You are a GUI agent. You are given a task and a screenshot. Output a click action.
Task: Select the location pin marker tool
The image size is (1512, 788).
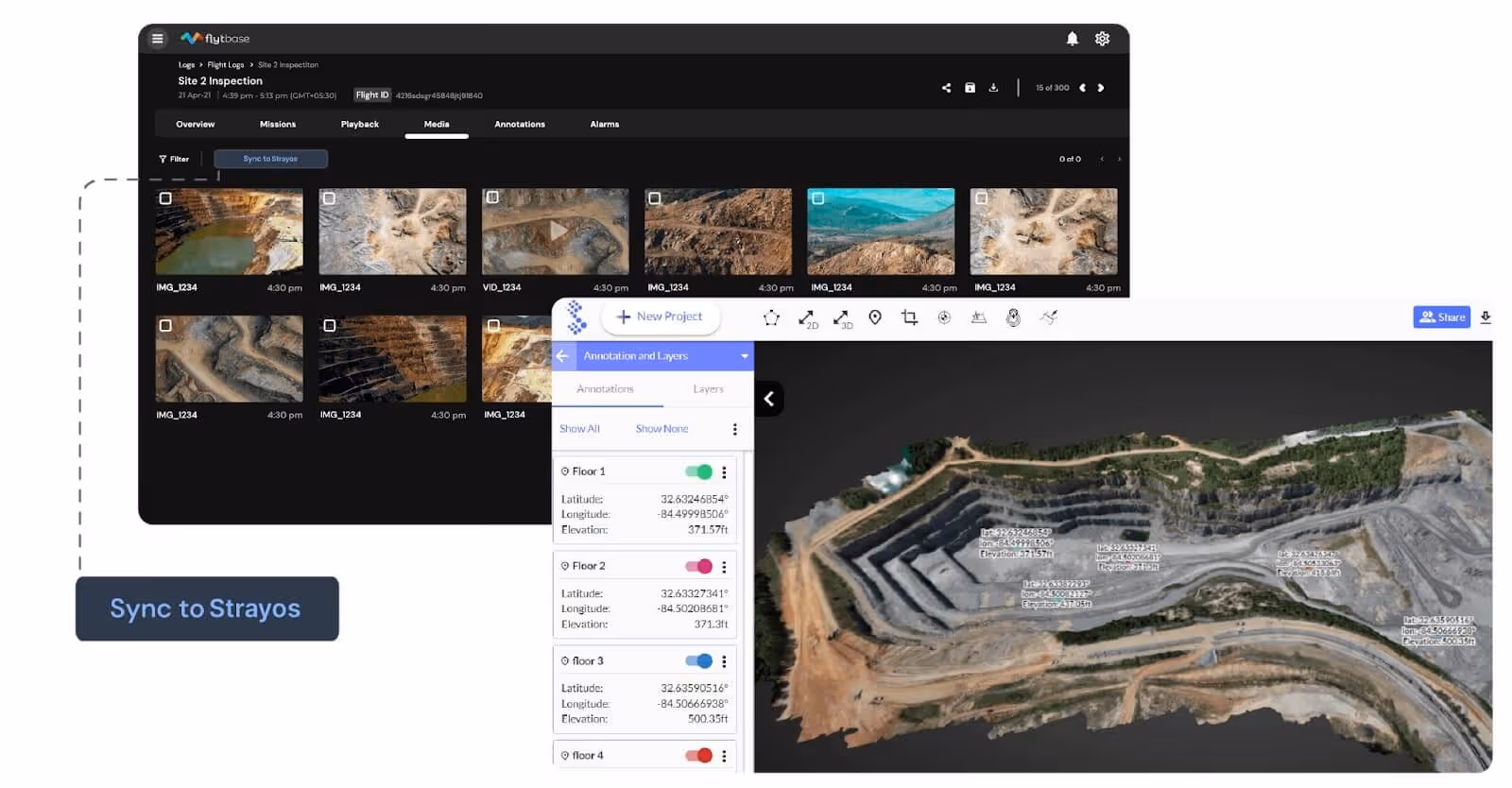coord(875,317)
